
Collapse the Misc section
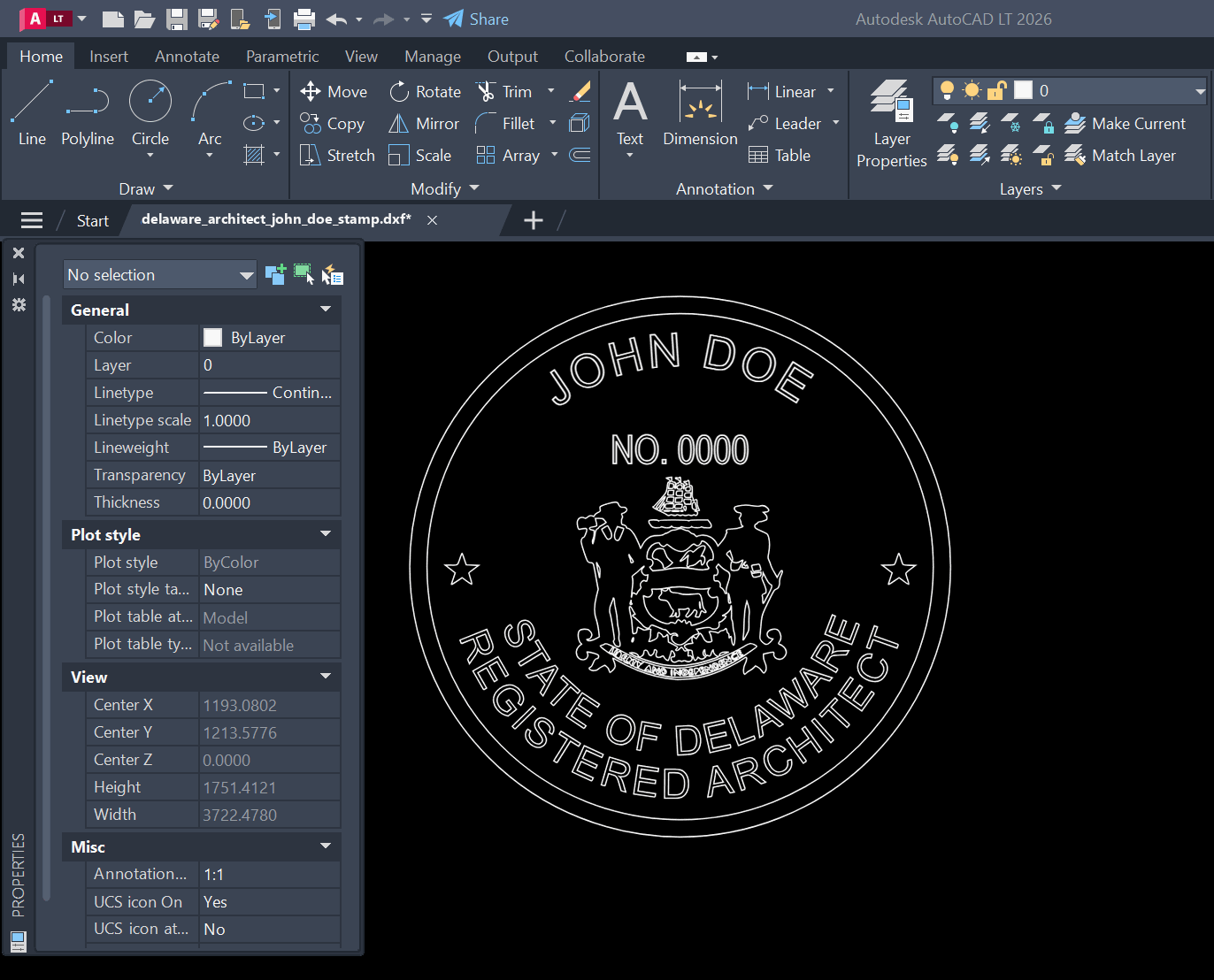[x=326, y=846]
